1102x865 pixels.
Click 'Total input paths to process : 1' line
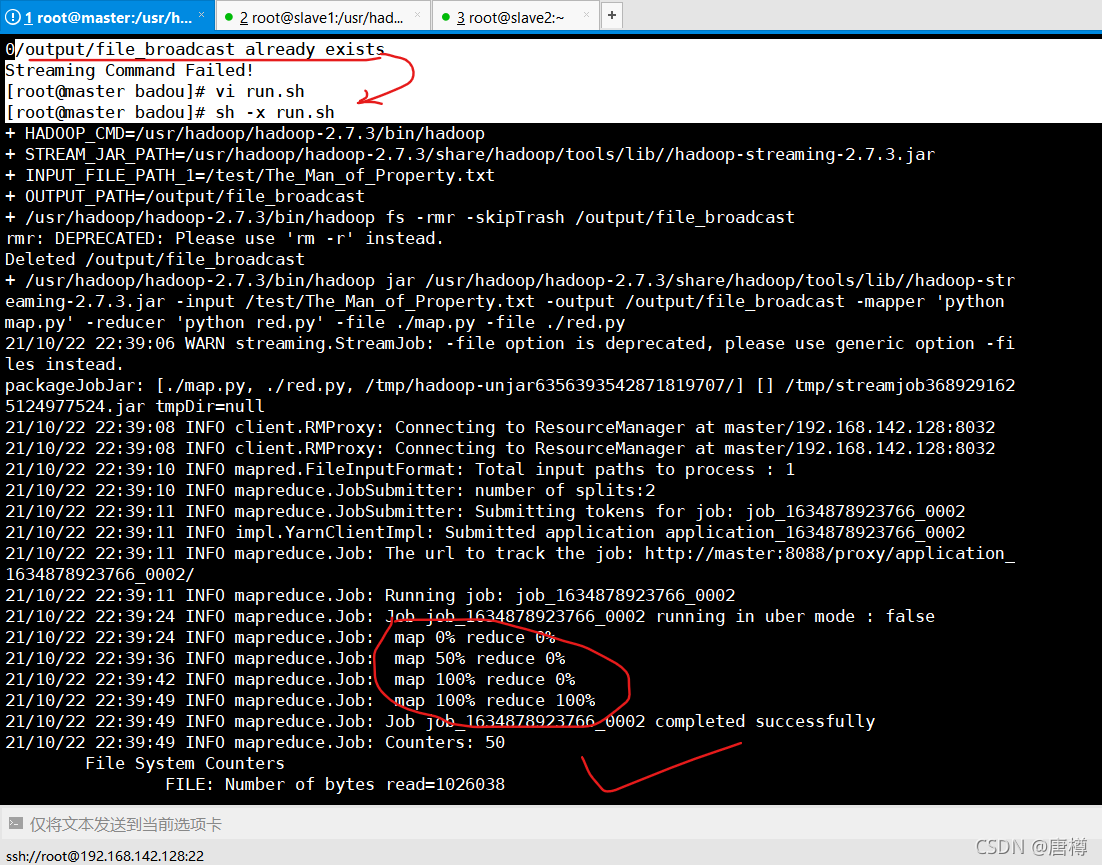[400, 469]
